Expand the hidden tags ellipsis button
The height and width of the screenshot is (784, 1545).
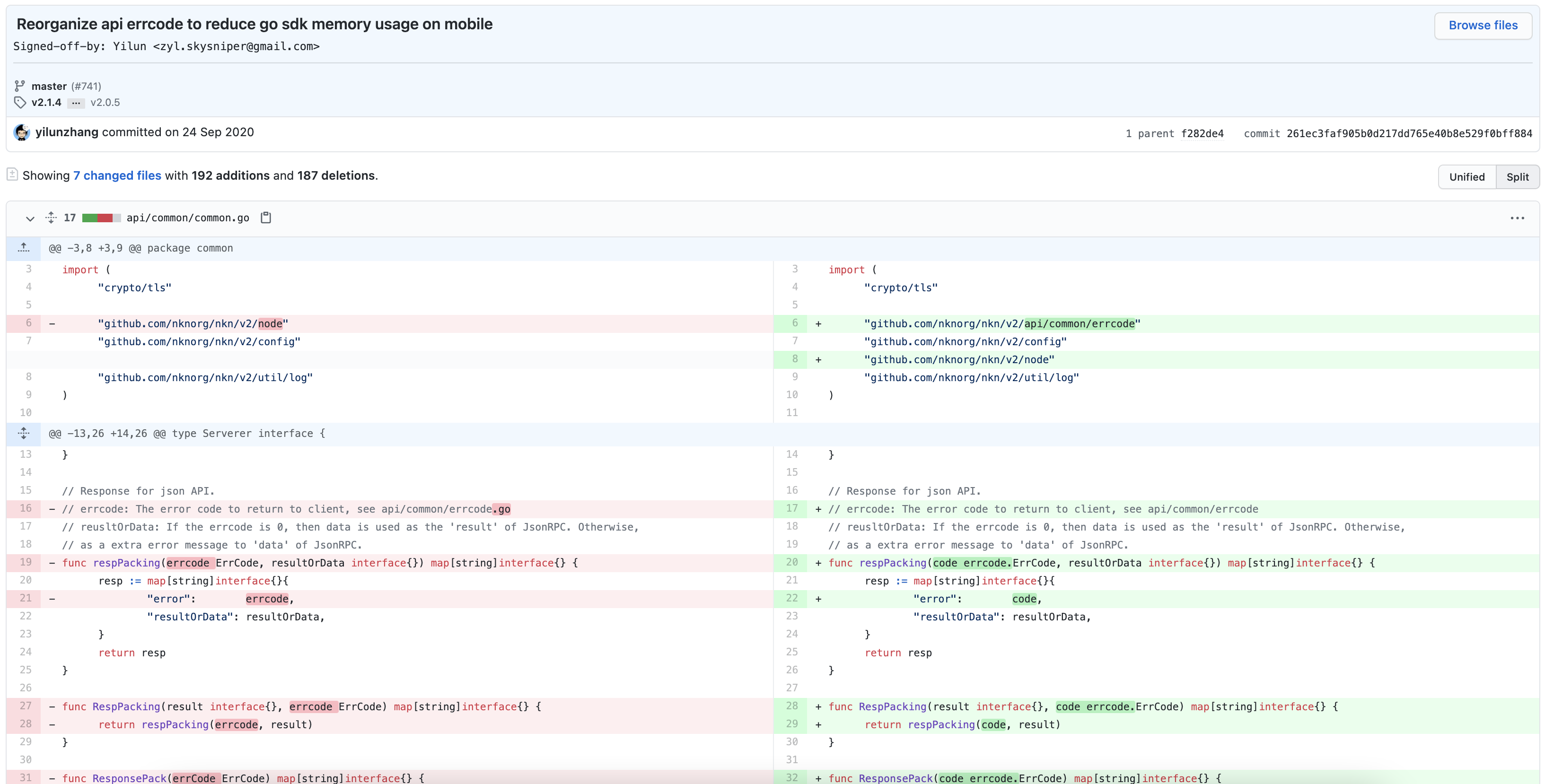[x=76, y=103]
